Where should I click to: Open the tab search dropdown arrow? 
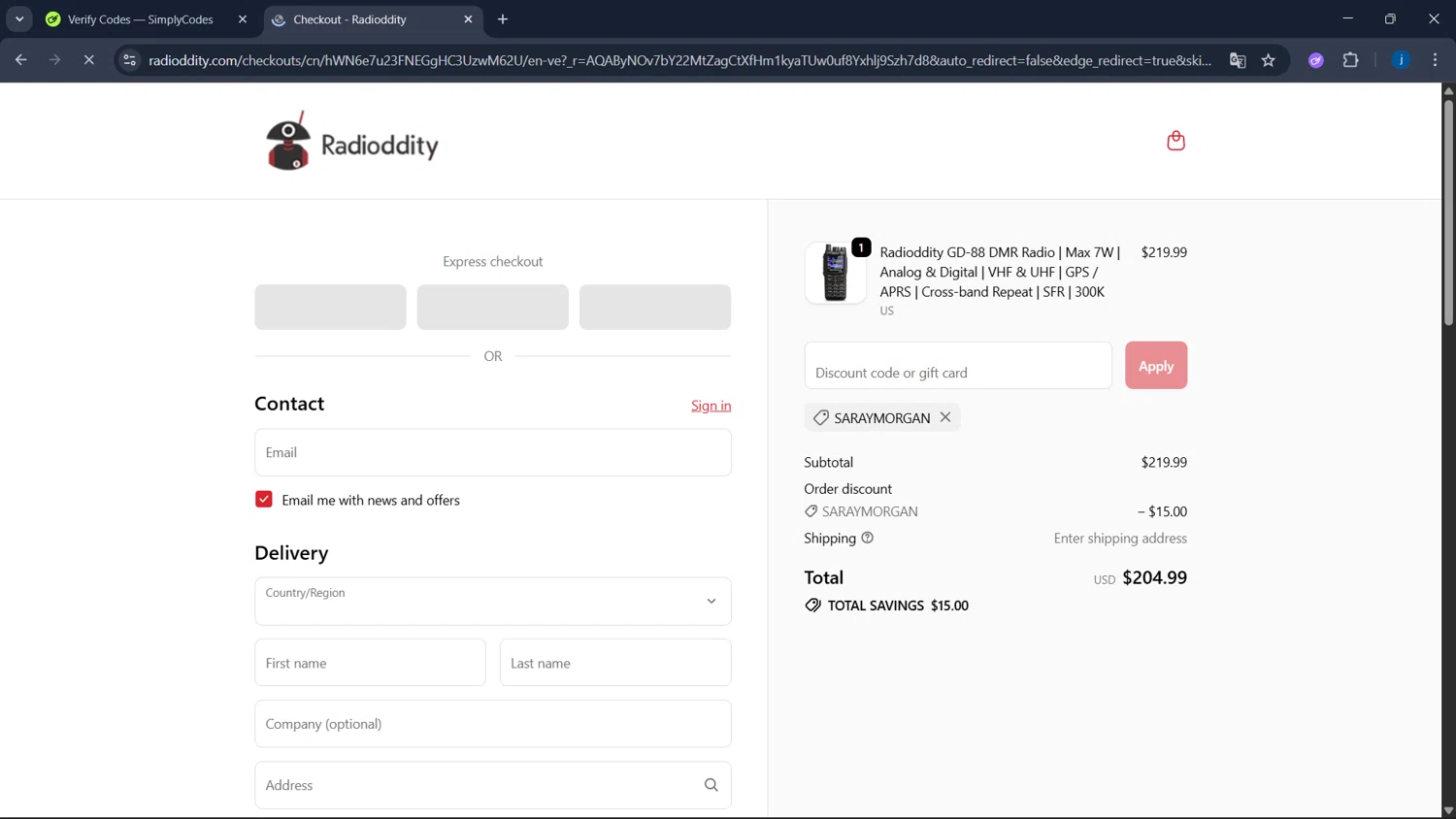19,19
